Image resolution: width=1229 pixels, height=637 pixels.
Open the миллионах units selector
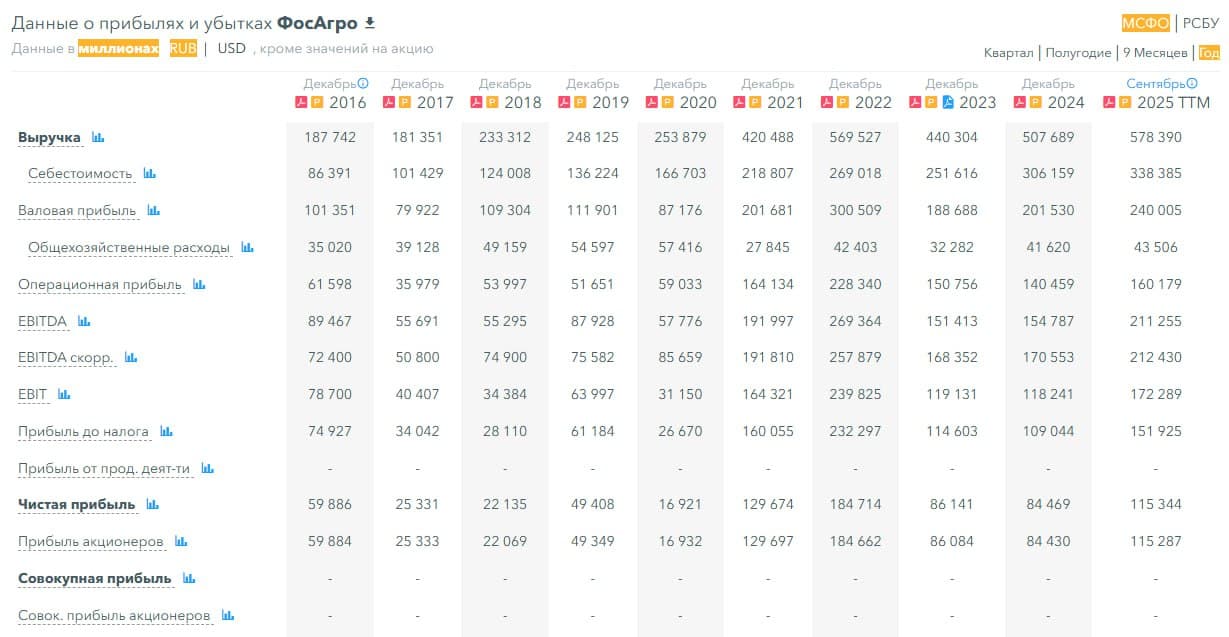(118, 48)
